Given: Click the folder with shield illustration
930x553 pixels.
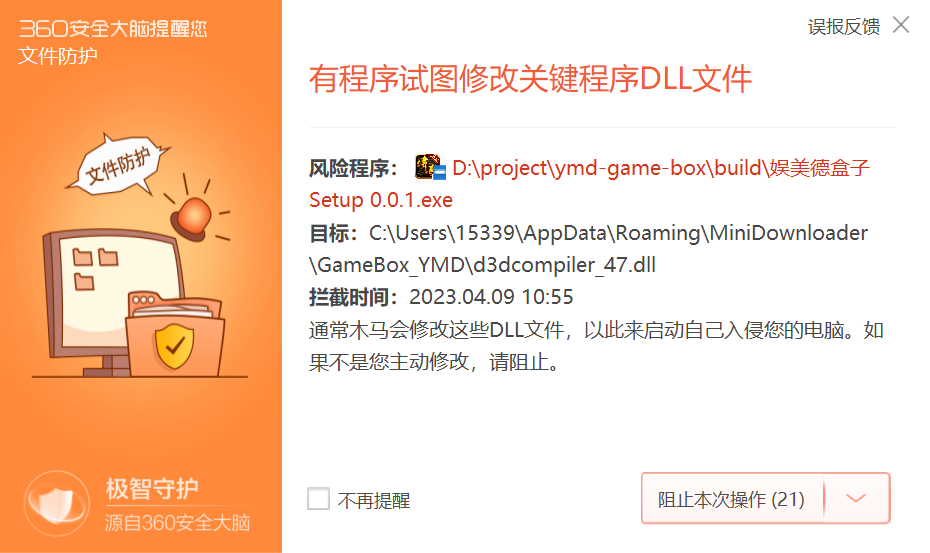Looking at the screenshot, I should point(175,333).
